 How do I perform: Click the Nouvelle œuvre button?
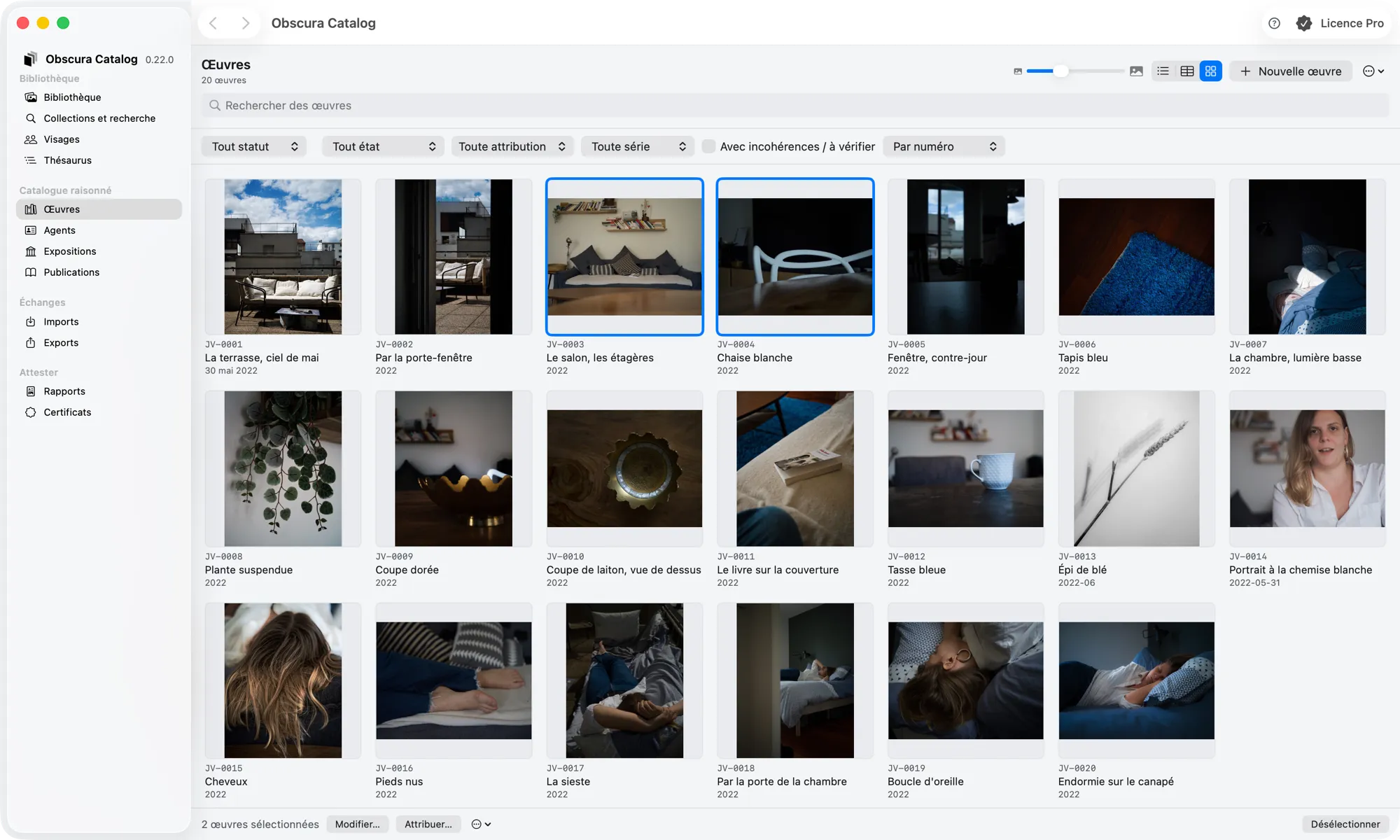[x=1291, y=71]
